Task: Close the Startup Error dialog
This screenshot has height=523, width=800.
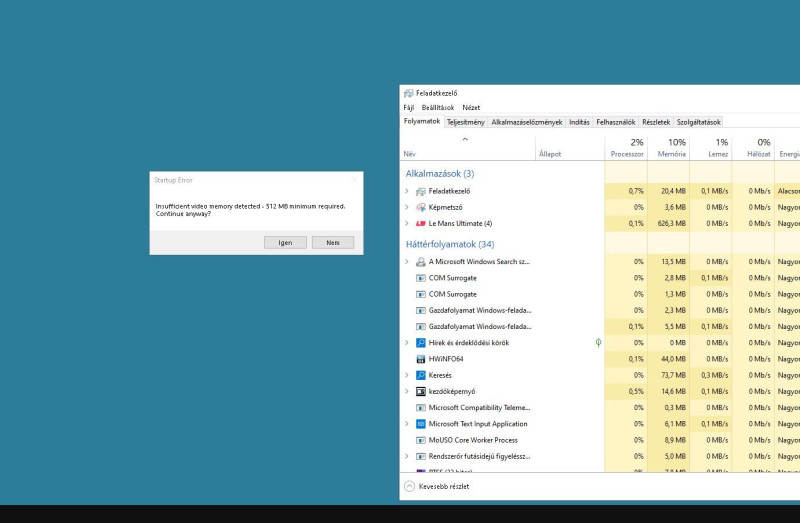Action: coord(355,180)
